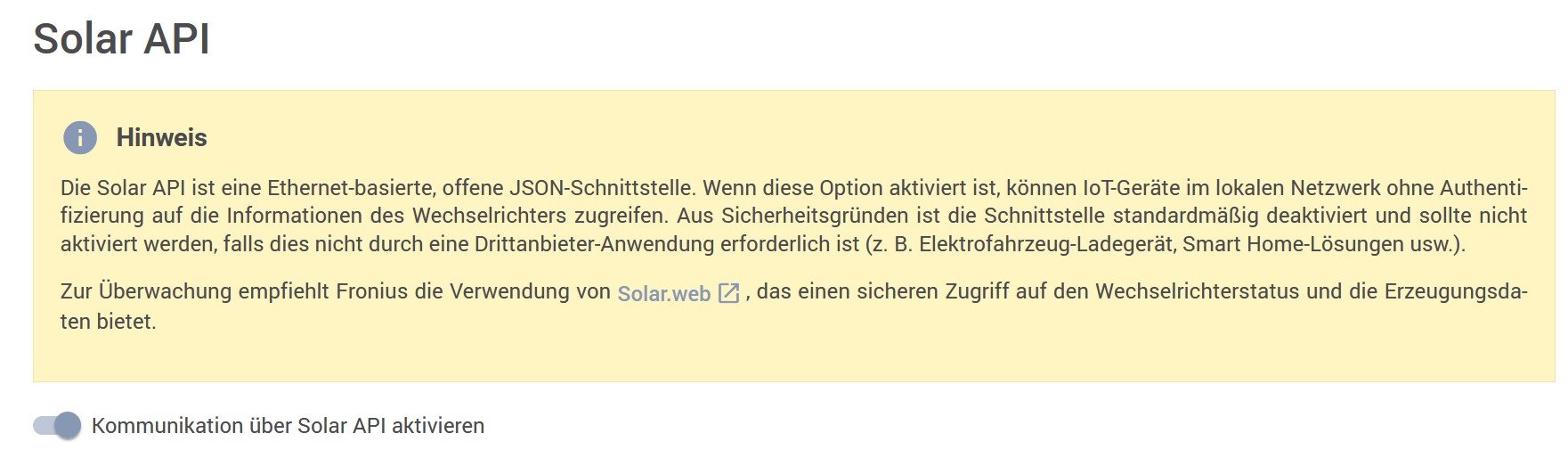Click the 'Solar API' page heading
This screenshot has height=466, width=1568.
tap(121, 39)
